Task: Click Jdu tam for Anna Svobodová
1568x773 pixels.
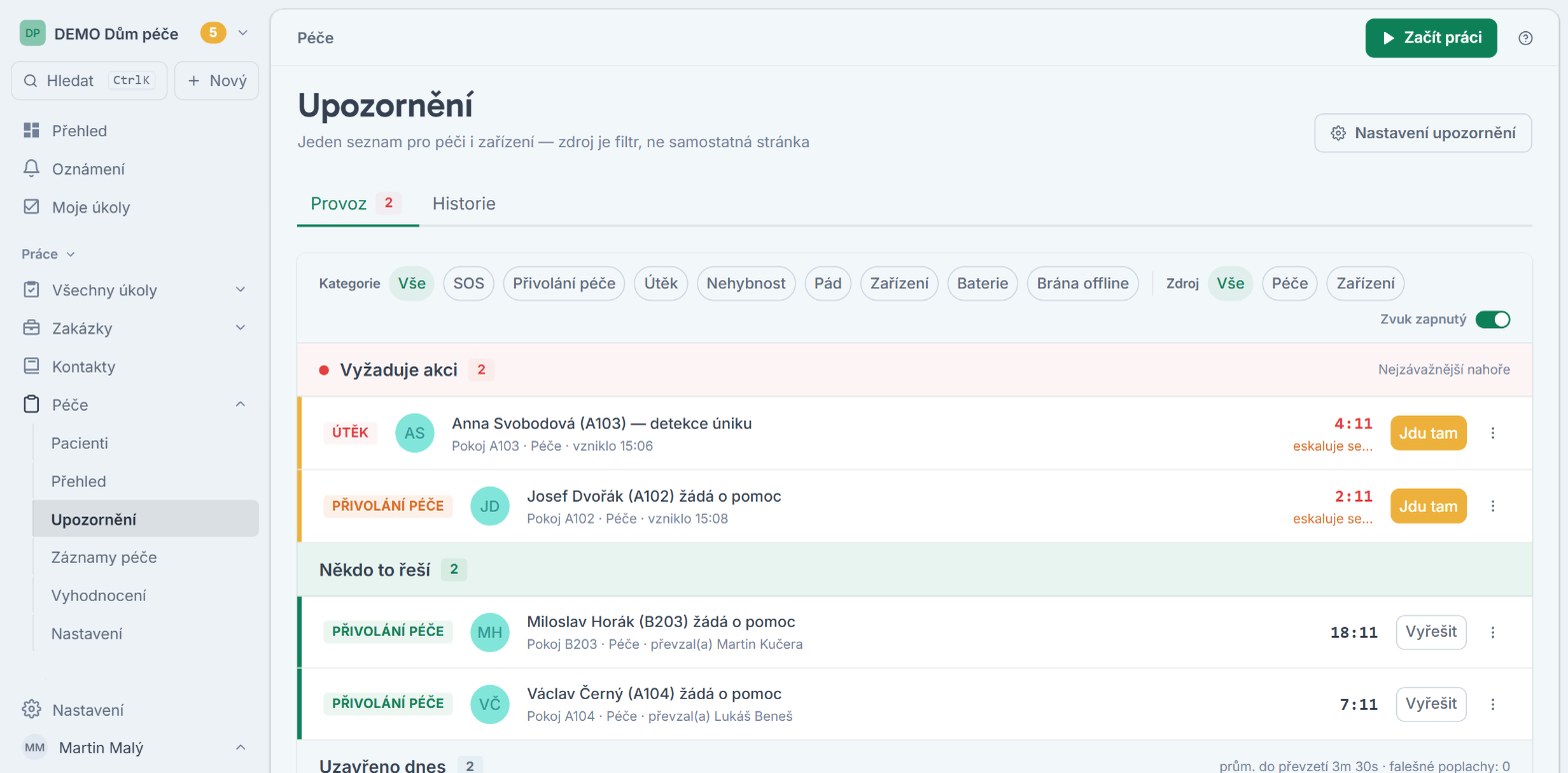Action: click(x=1428, y=433)
